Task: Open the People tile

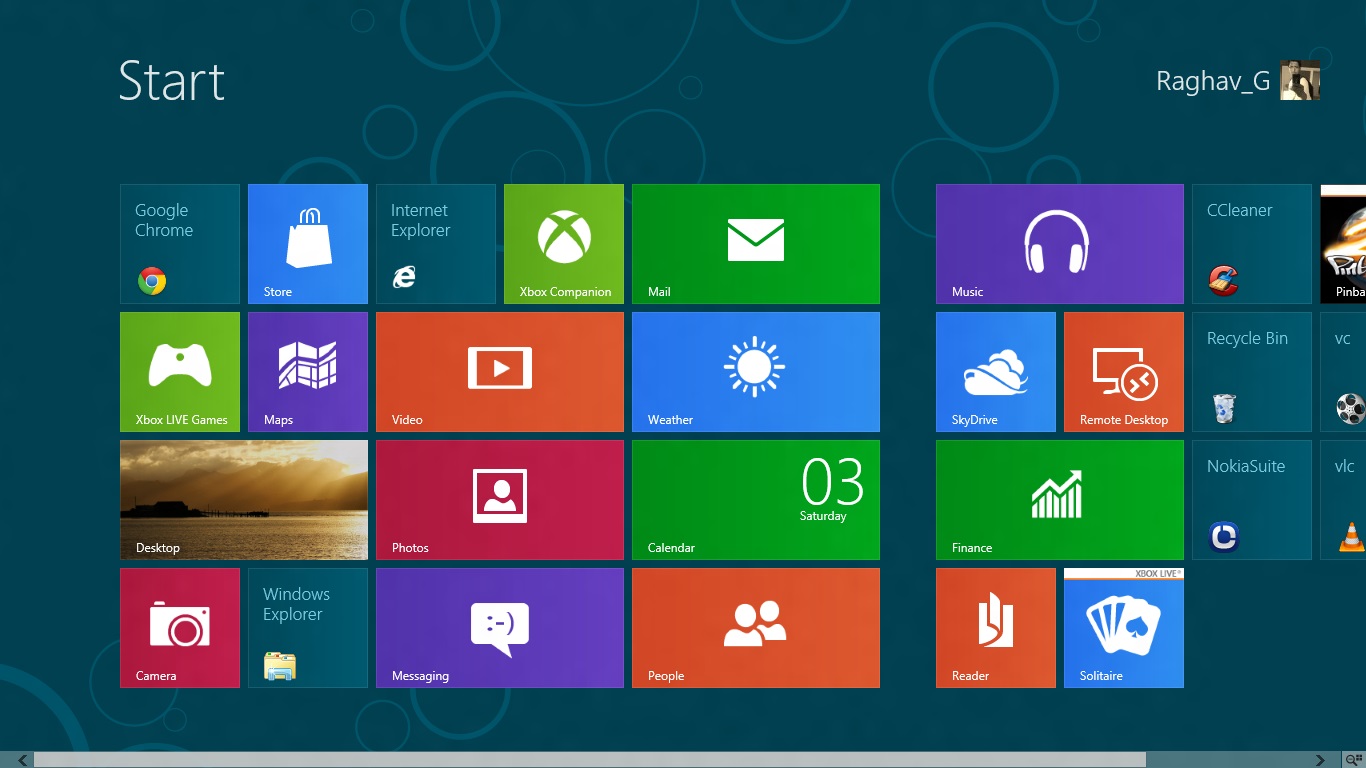Action: [756, 628]
